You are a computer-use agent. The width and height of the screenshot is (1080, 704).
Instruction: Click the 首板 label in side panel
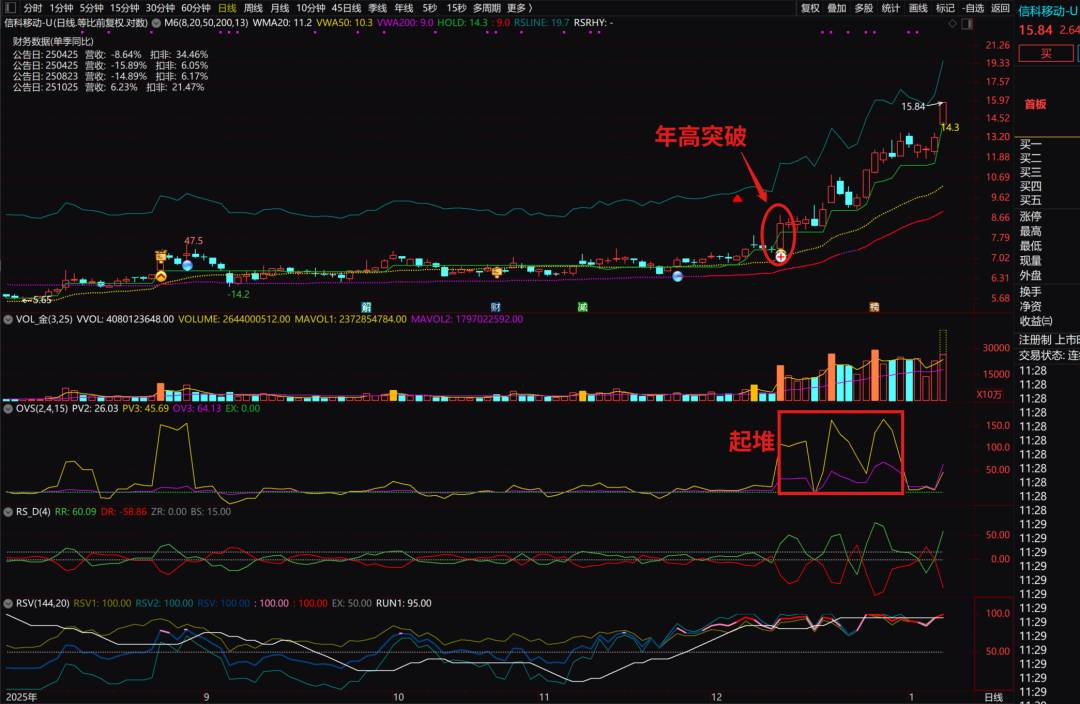point(1035,104)
